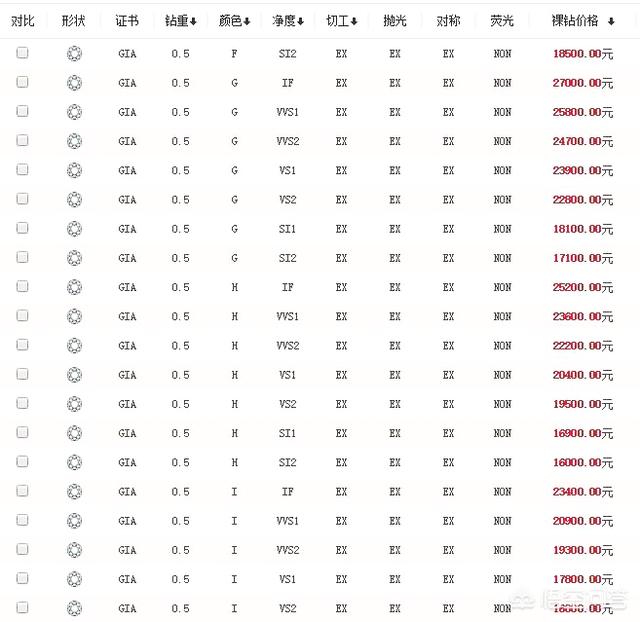The width and height of the screenshot is (640, 622).
Task: Click the diamond icon in the 23400.00元 row
Action: 74,491
